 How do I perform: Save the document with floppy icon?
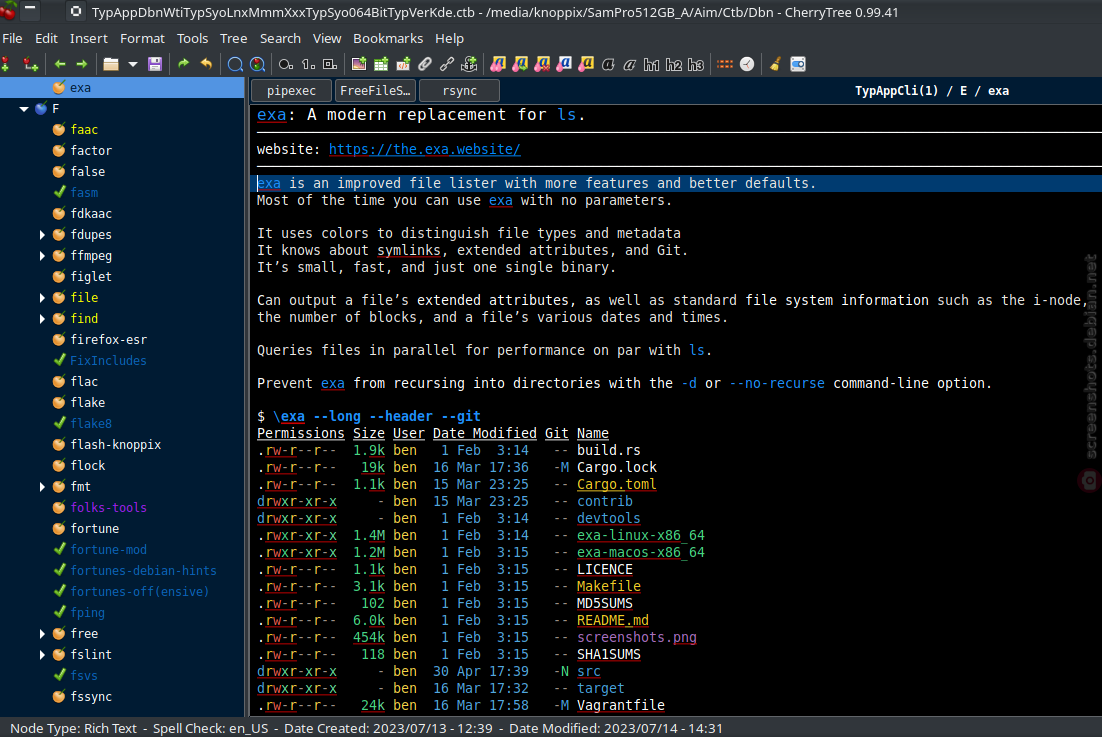tap(155, 64)
